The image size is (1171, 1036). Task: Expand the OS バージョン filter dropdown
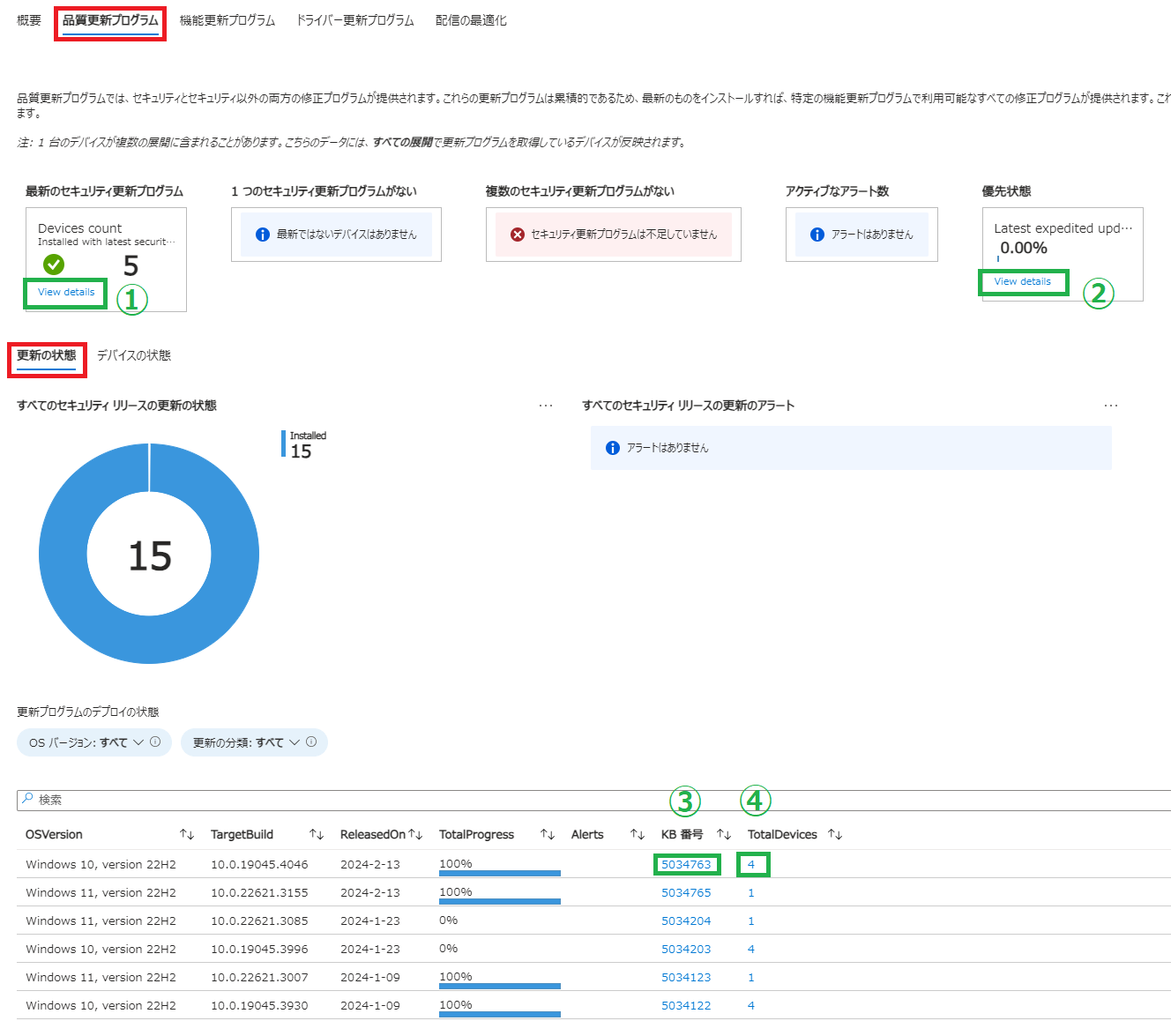coord(94,742)
